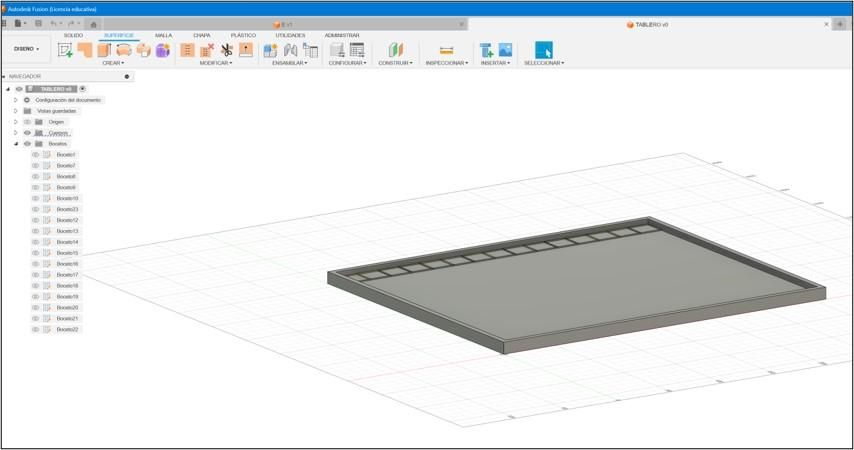
Task: Select Boceto17 in the browser tree
Action: tap(67, 275)
